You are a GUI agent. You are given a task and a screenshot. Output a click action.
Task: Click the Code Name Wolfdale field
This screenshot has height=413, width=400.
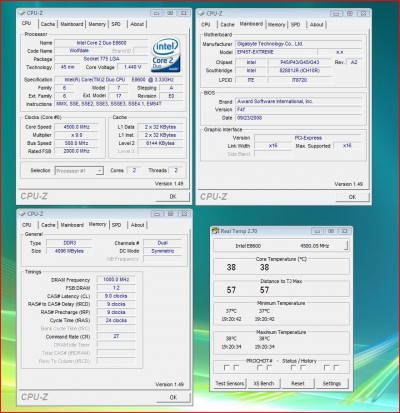tap(79, 51)
